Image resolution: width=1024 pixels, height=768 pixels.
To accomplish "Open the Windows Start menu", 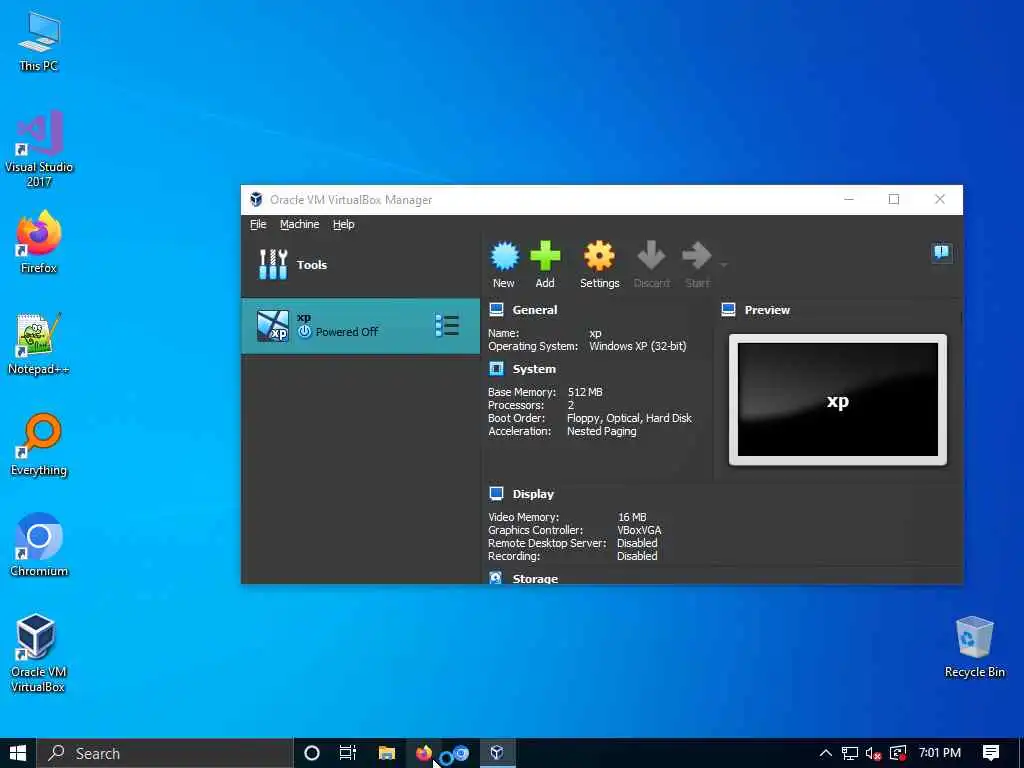I will 18,753.
